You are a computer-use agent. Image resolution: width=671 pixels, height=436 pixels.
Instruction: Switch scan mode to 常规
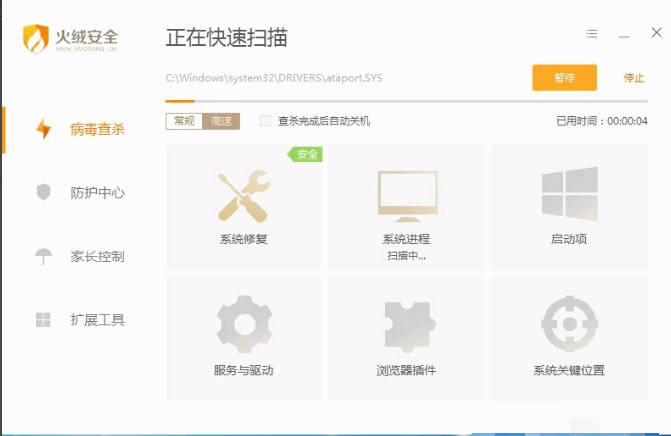[x=184, y=121]
